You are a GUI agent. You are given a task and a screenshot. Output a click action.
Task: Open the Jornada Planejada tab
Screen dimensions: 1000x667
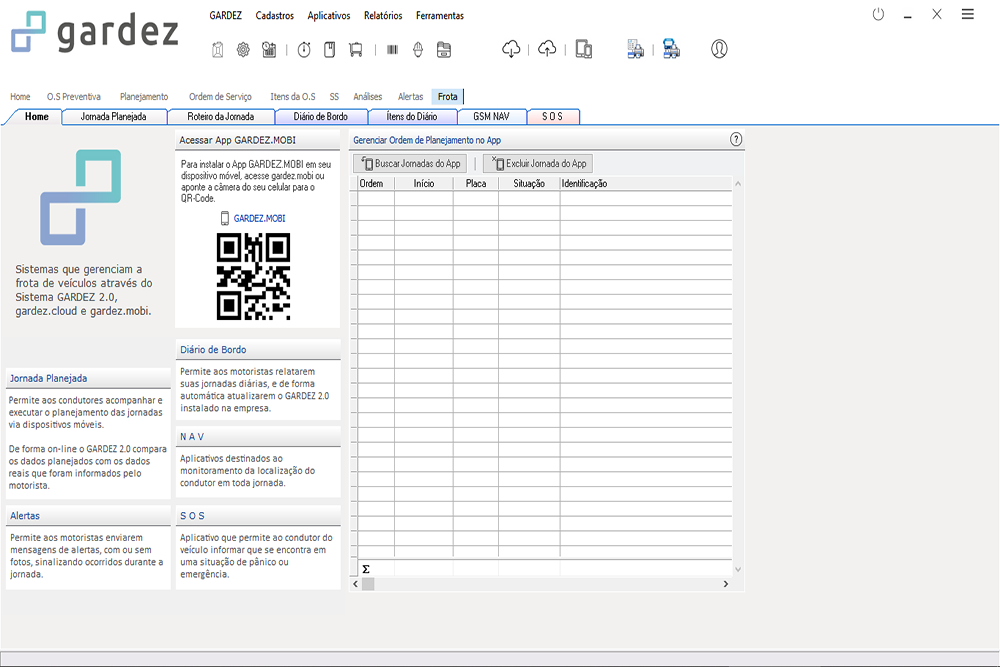click(x=114, y=117)
